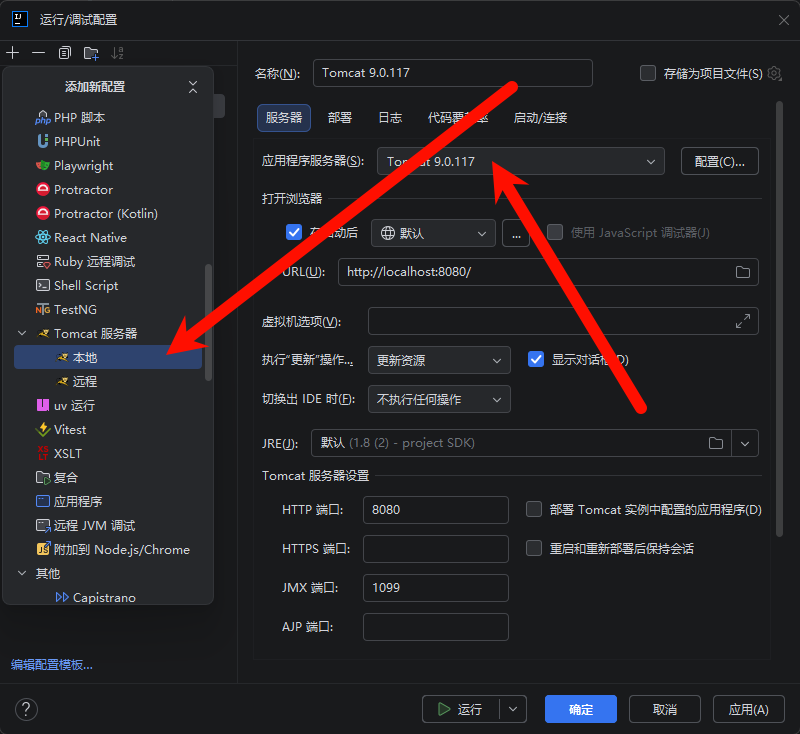Viewport: 800px width, 734px height.
Task: Click the folder icon in JRE field
Action: pyautogui.click(x=716, y=443)
